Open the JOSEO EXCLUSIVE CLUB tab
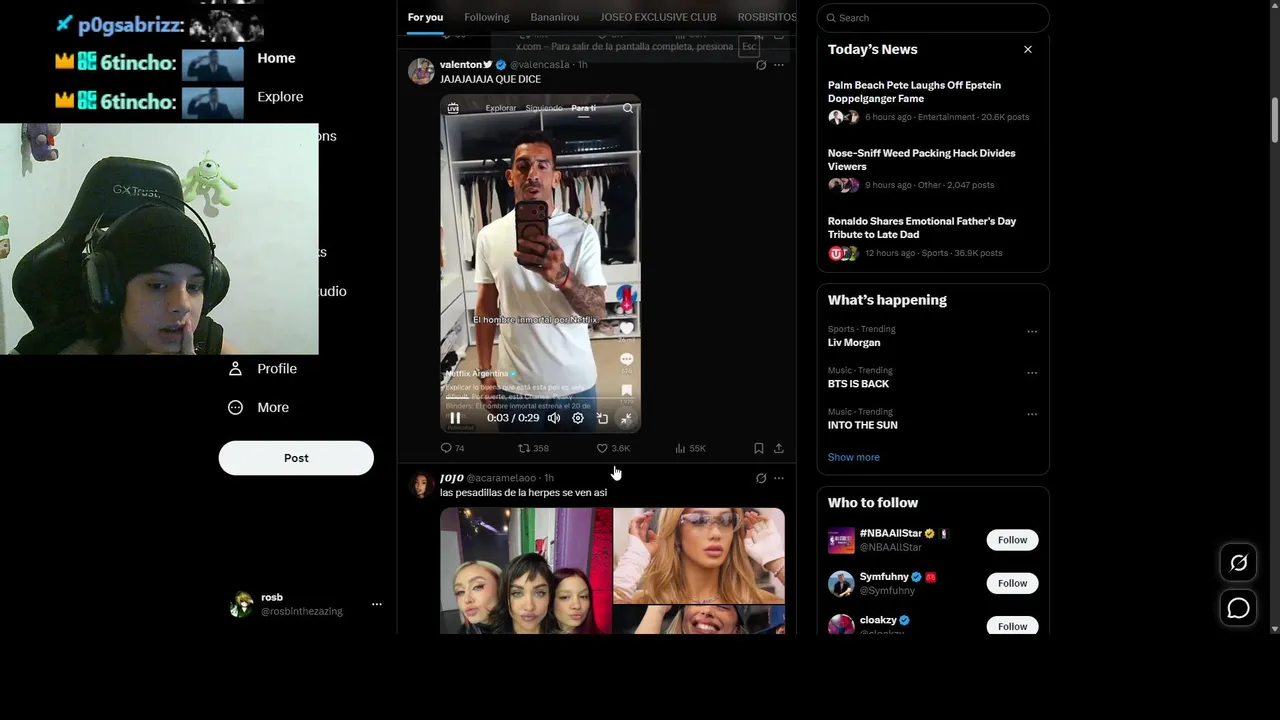 click(x=658, y=17)
